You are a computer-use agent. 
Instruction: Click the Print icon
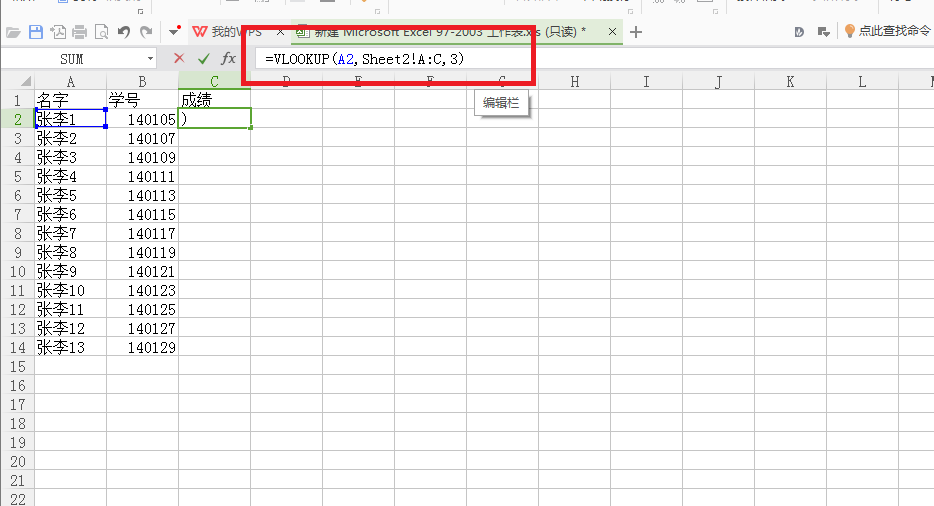pyautogui.click(x=79, y=32)
